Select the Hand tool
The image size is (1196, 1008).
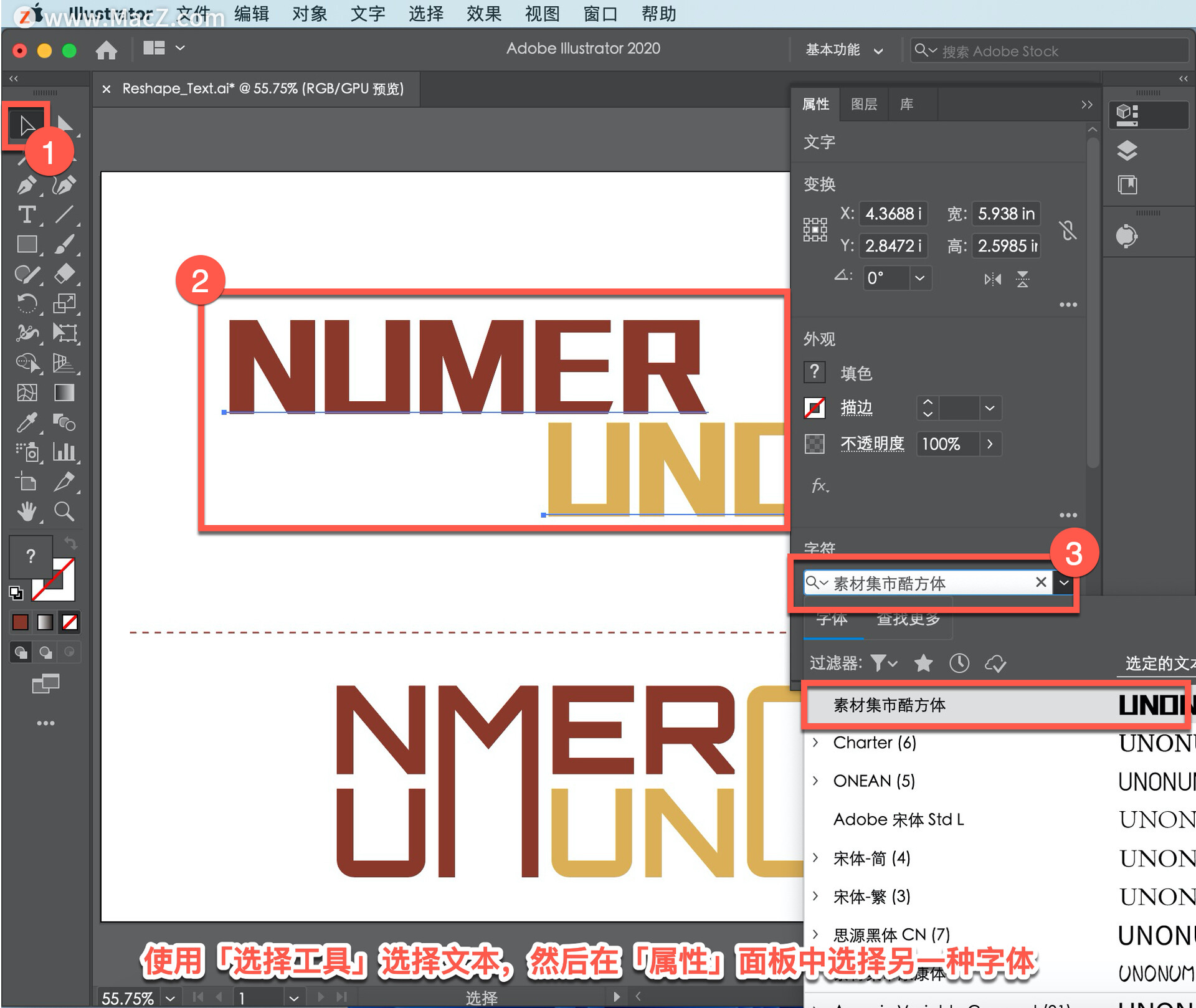(26, 511)
